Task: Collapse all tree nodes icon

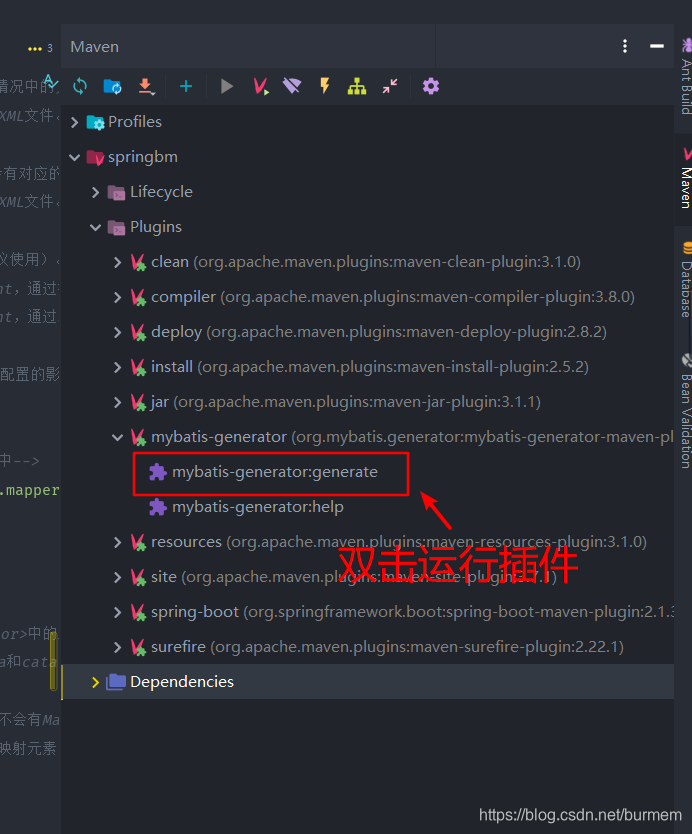Action: [390, 86]
